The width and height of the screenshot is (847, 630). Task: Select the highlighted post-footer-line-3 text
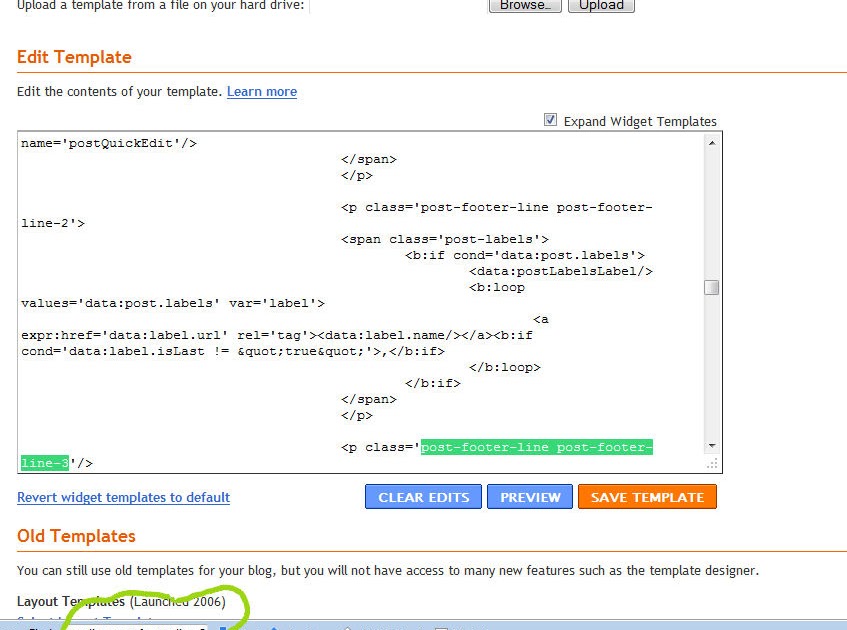coord(536,447)
